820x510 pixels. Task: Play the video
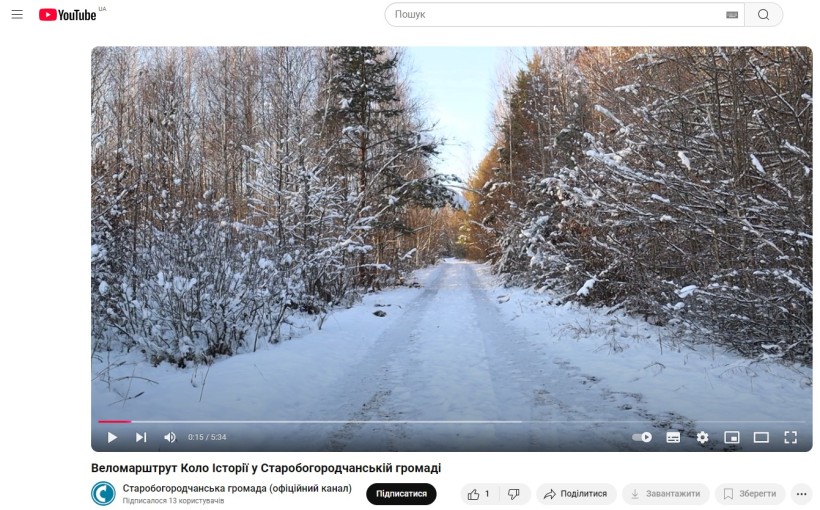(x=112, y=437)
